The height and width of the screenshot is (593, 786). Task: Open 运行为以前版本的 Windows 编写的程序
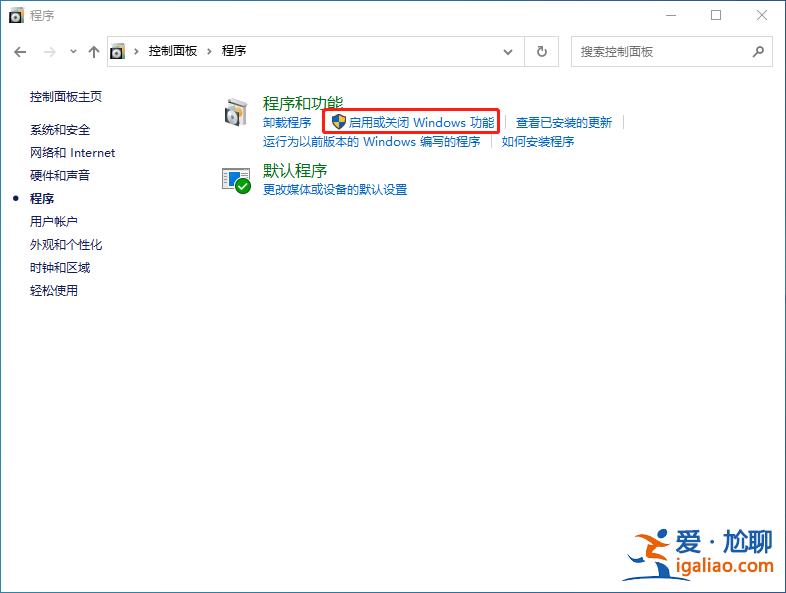click(x=371, y=142)
